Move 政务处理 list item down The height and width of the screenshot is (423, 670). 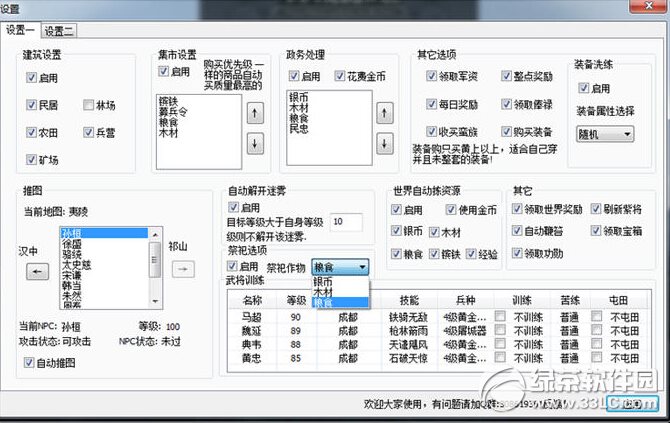point(385,144)
